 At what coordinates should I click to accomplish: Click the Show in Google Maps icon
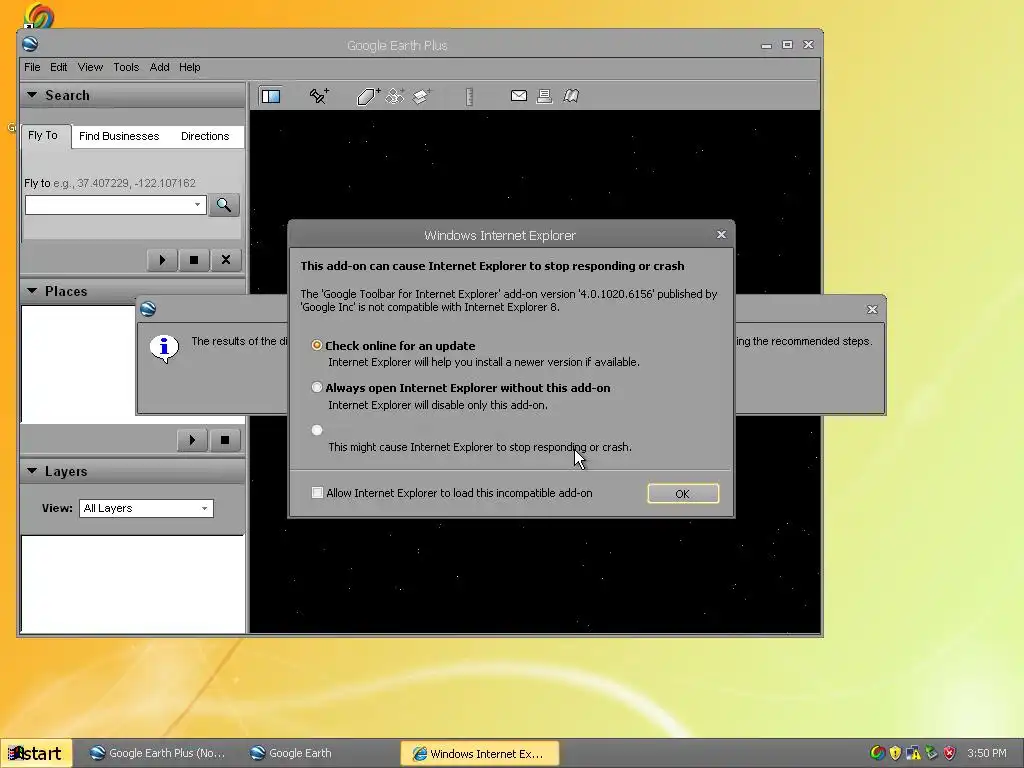571,96
